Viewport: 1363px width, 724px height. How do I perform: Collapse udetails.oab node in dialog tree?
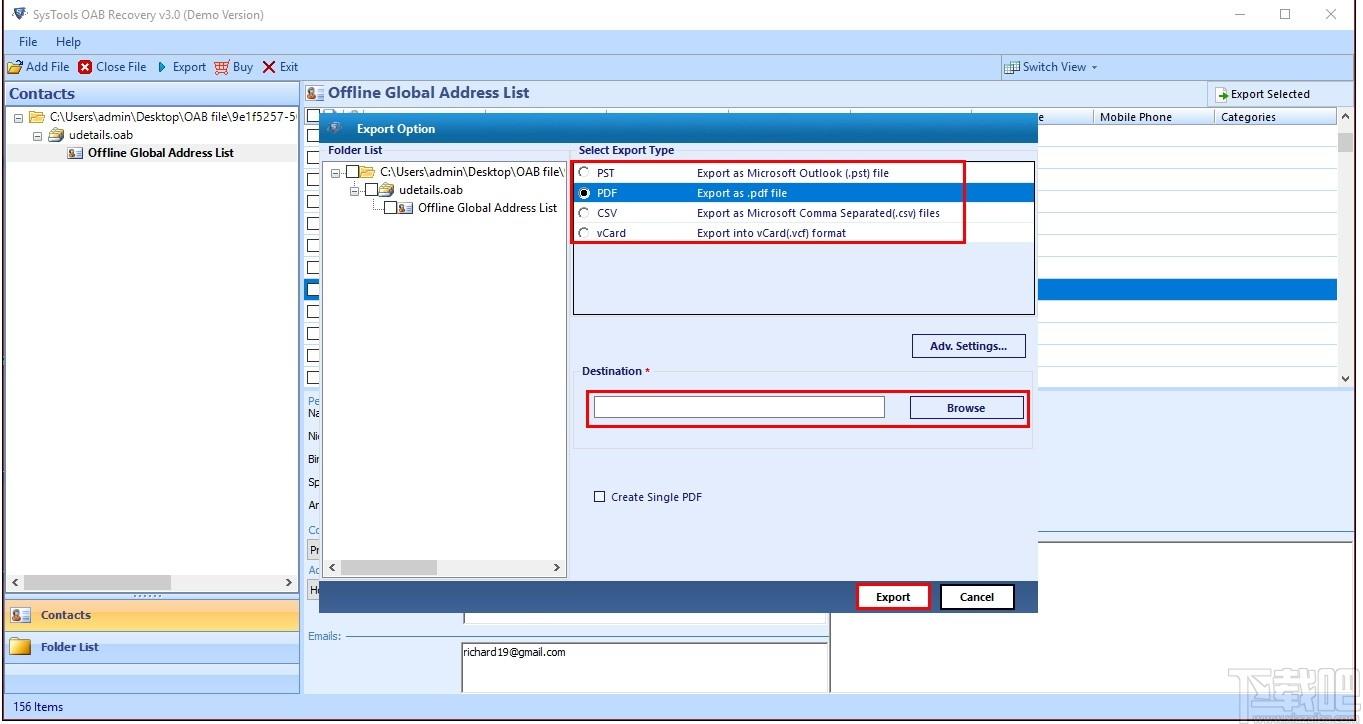tap(354, 190)
